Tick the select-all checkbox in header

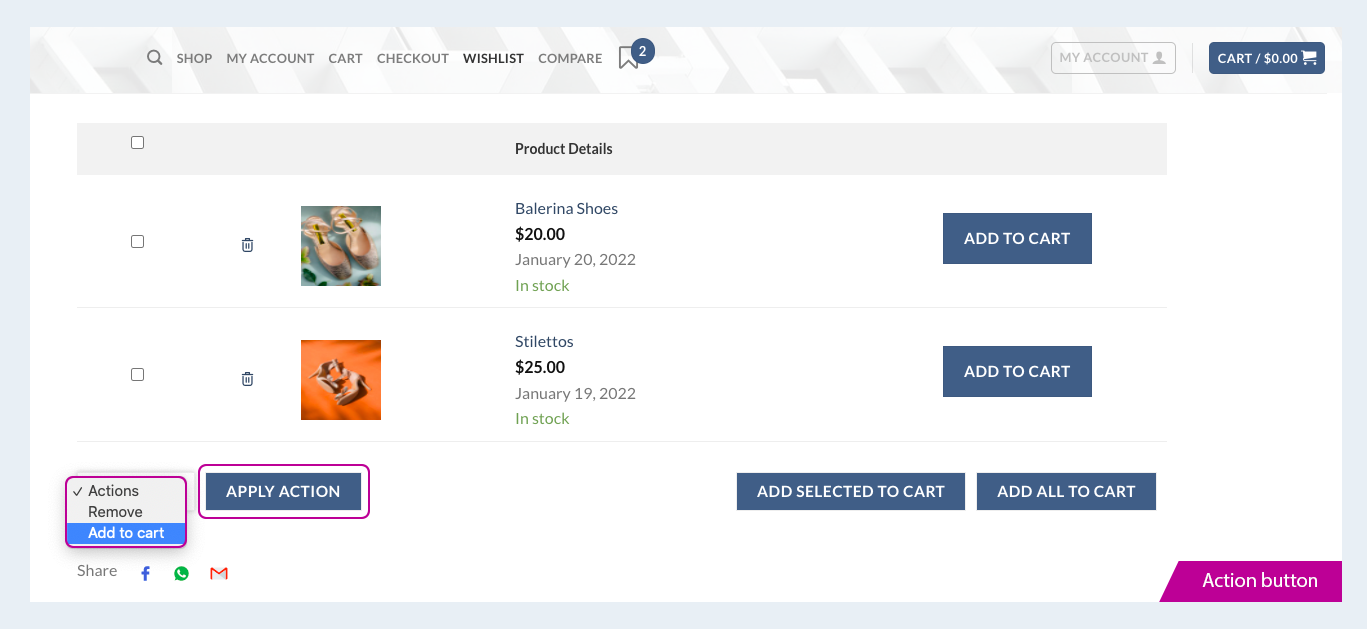(x=137, y=143)
